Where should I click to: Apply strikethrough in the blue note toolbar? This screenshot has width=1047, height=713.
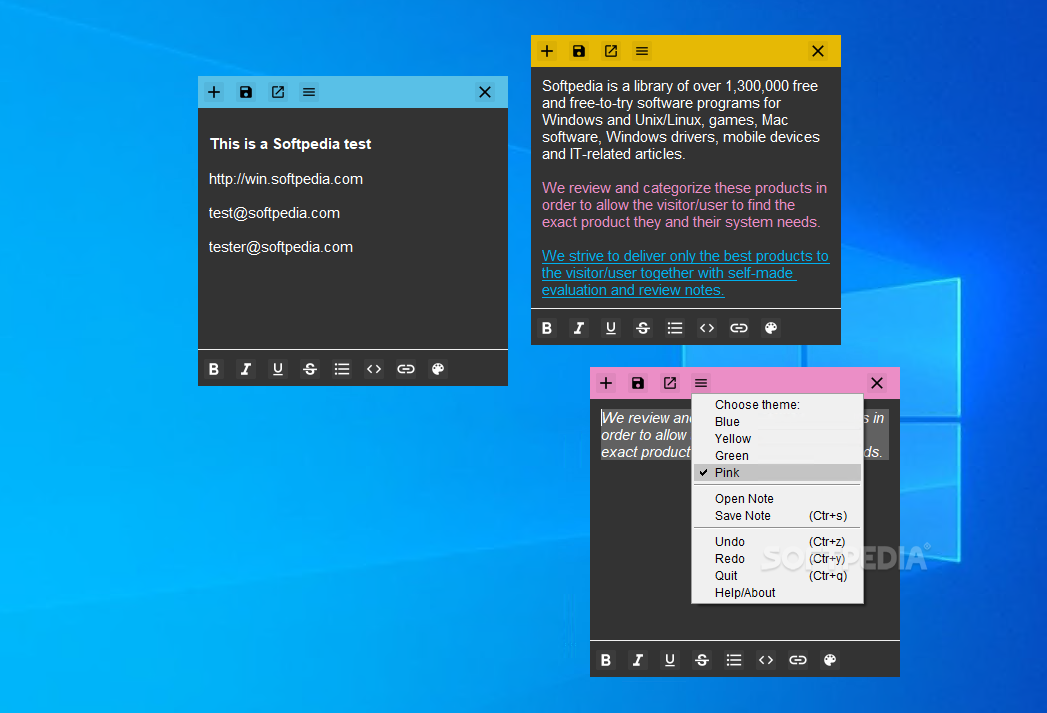click(310, 369)
